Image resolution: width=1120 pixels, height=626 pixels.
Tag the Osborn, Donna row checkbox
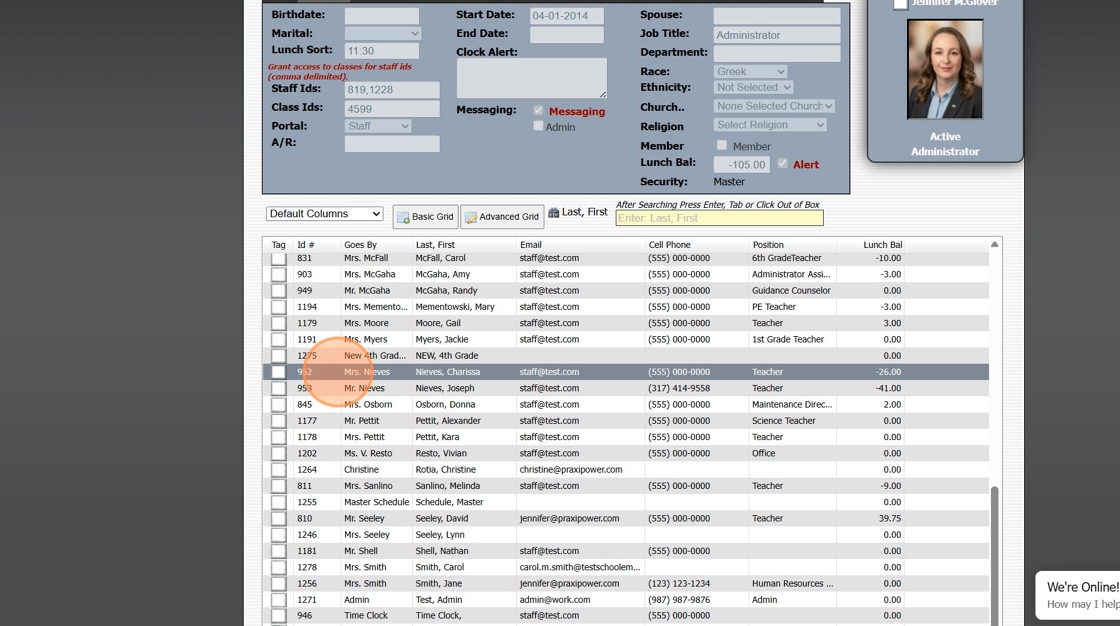(279, 404)
